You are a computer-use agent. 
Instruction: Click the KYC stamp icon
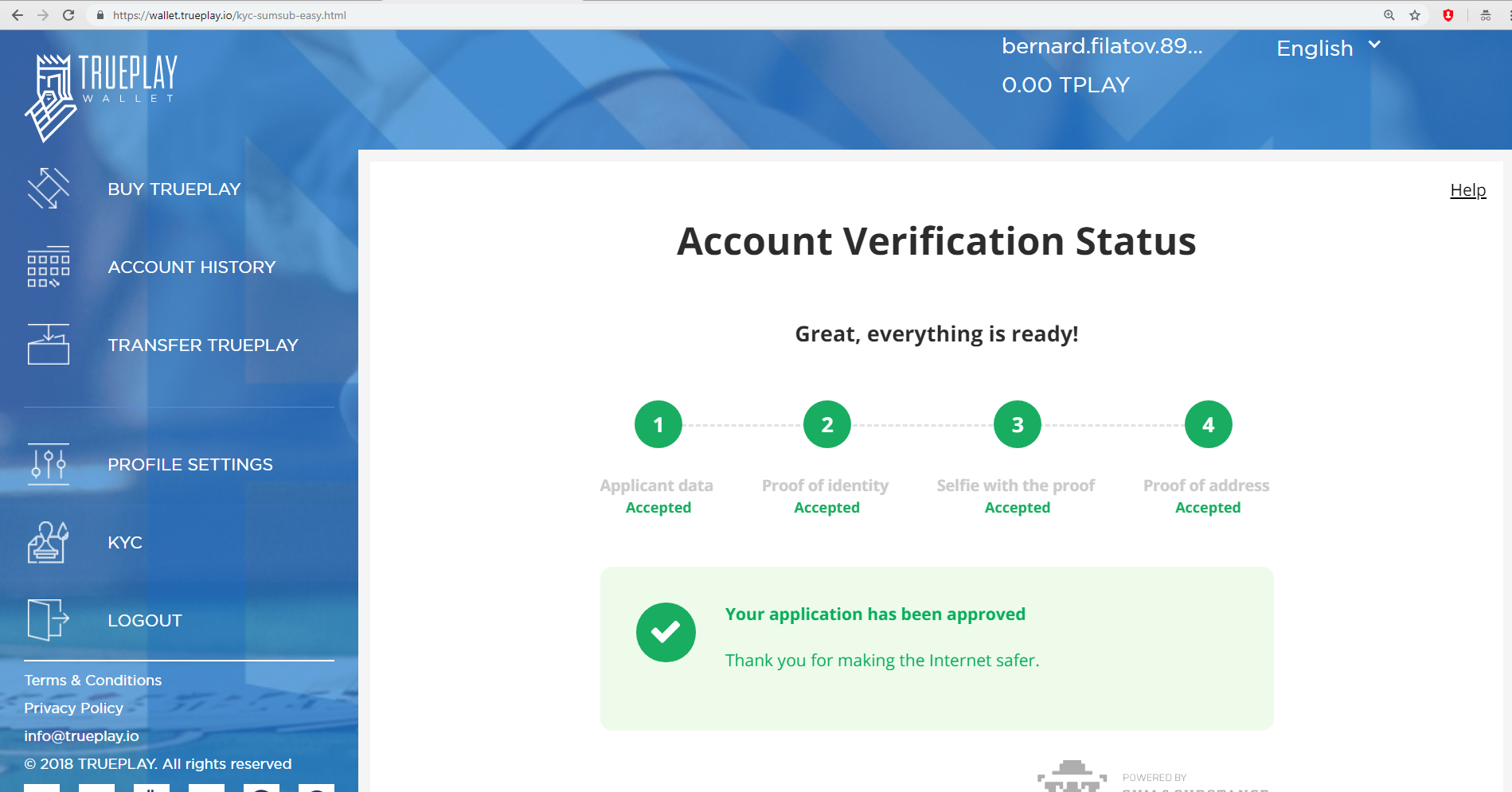pyautogui.click(x=49, y=542)
